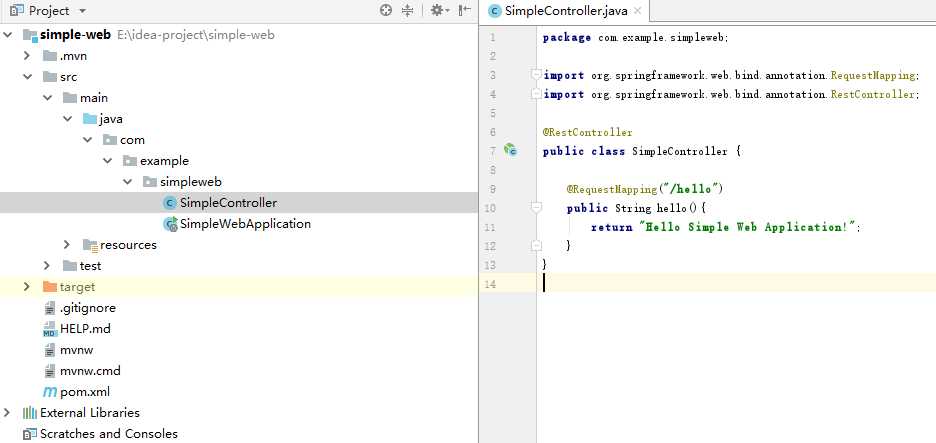Switch to the SimpleController.java tab
Image resolution: width=936 pixels, height=443 pixels.
click(563, 11)
